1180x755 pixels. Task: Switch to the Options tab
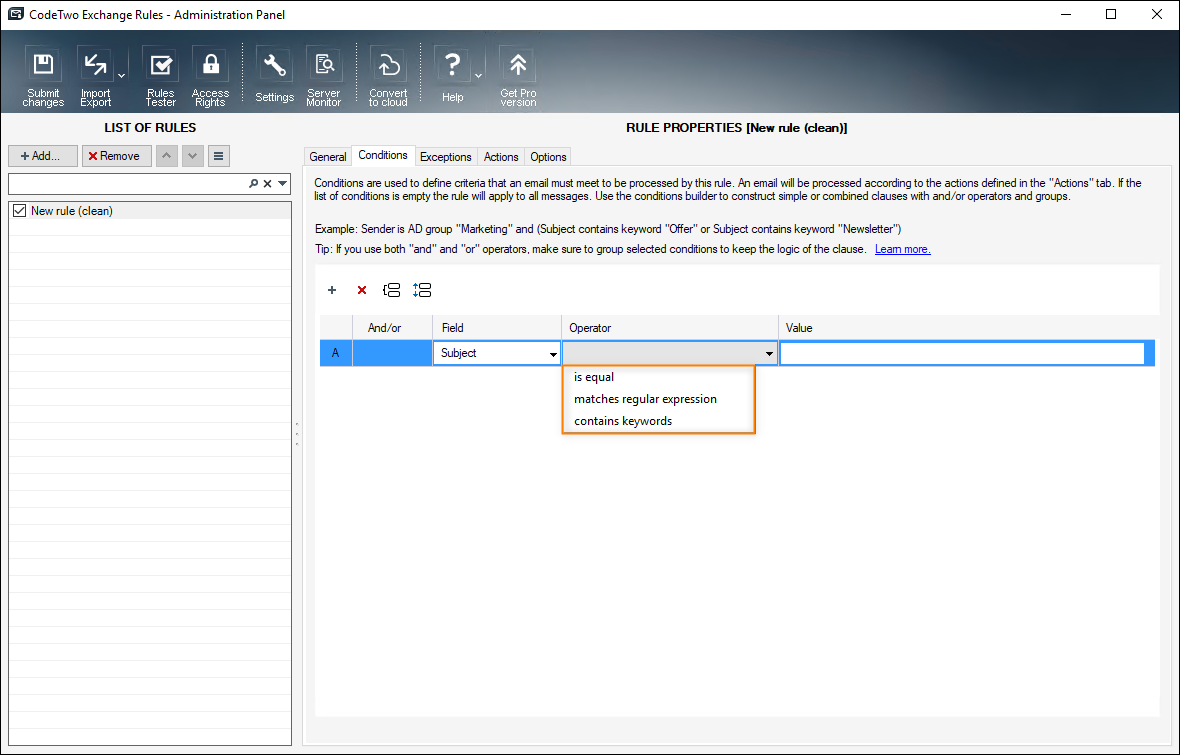(x=548, y=157)
